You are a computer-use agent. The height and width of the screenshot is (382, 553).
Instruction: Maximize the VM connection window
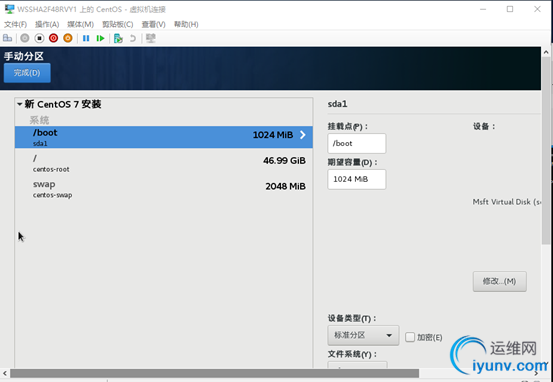click(510, 9)
